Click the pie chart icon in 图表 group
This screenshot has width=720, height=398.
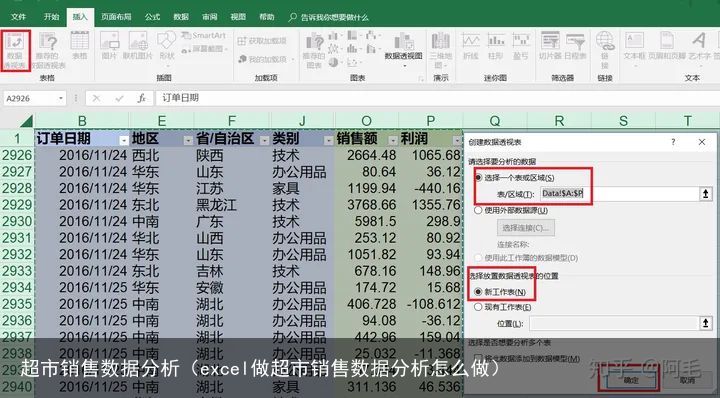pyautogui.click(x=334, y=62)
